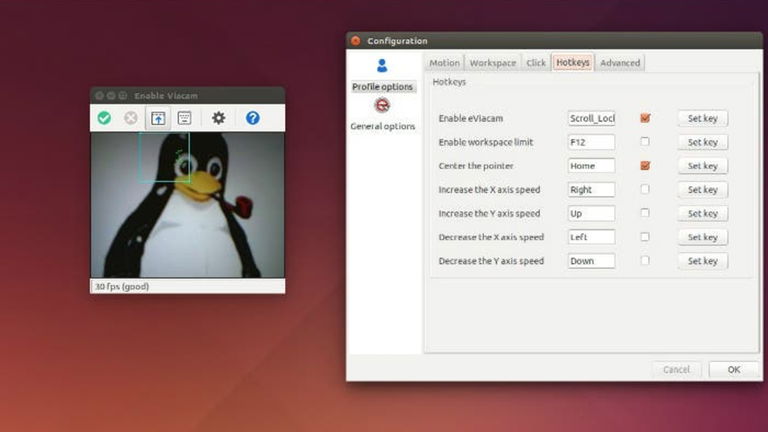Click the Viacam webcam penguin preview

click(x=188, y=205)
